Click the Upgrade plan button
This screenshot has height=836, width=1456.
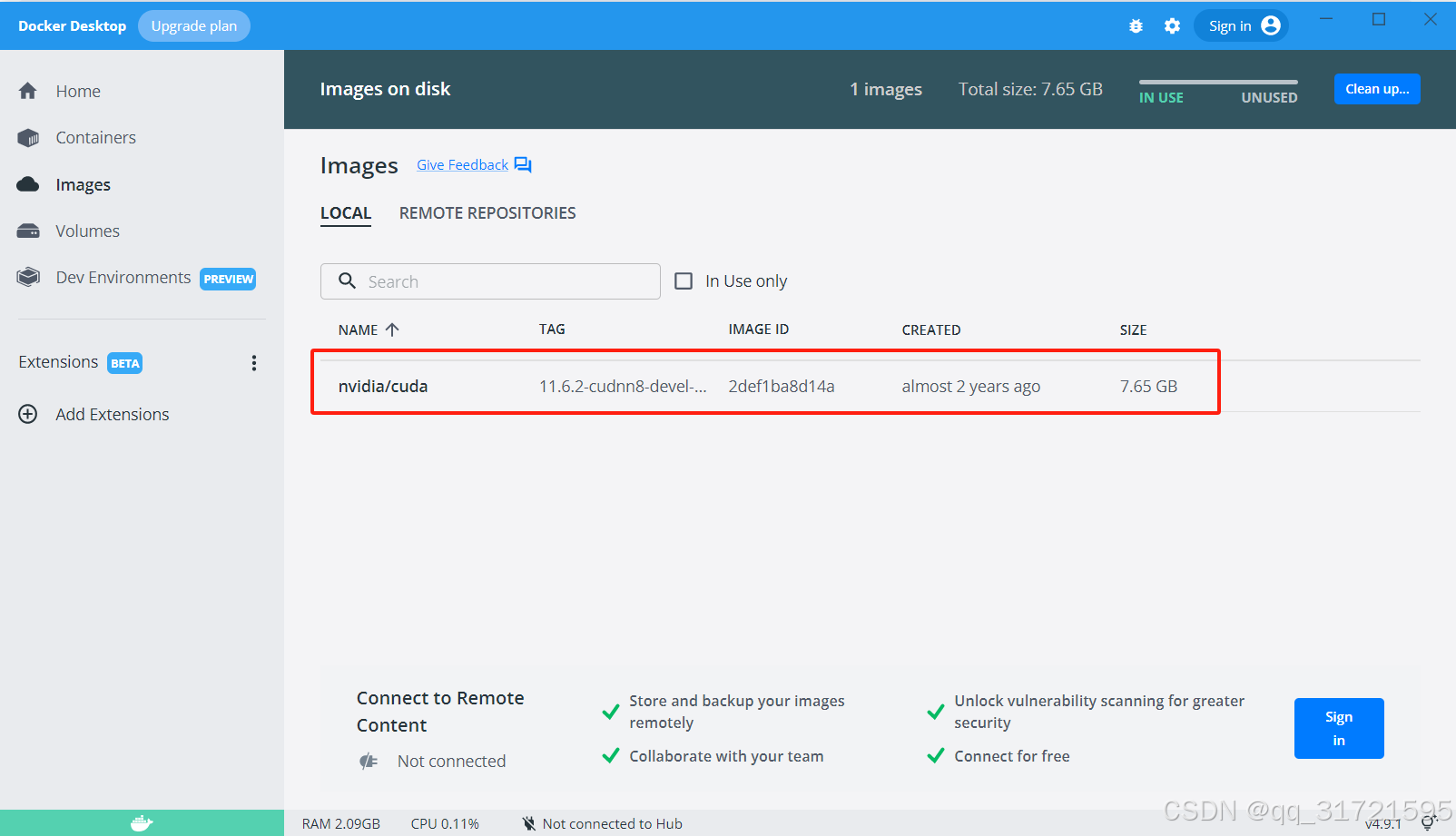(193, 26)
